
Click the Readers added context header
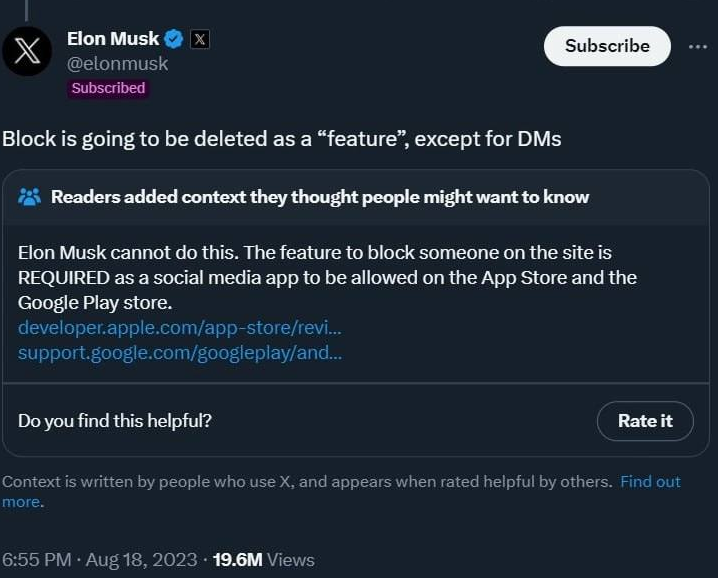pyautogui.click(x=320, y=197)
